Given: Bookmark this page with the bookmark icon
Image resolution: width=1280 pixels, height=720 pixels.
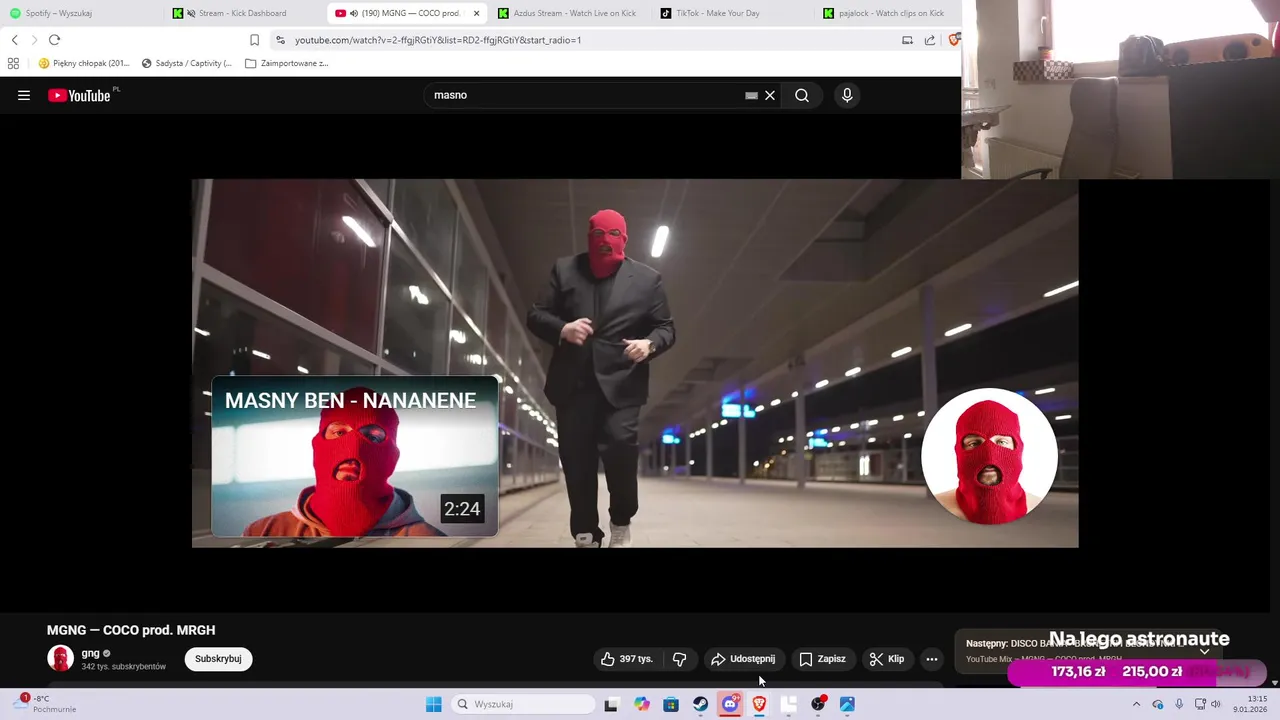Looking at the screenshot, I should coord(254,40).
